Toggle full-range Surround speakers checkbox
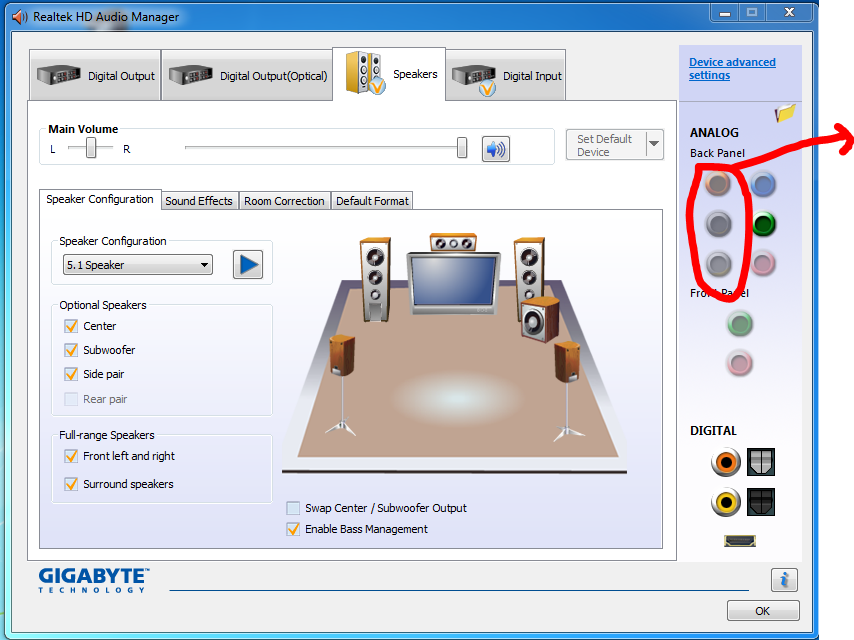The image size is (854, 640). 71,484
